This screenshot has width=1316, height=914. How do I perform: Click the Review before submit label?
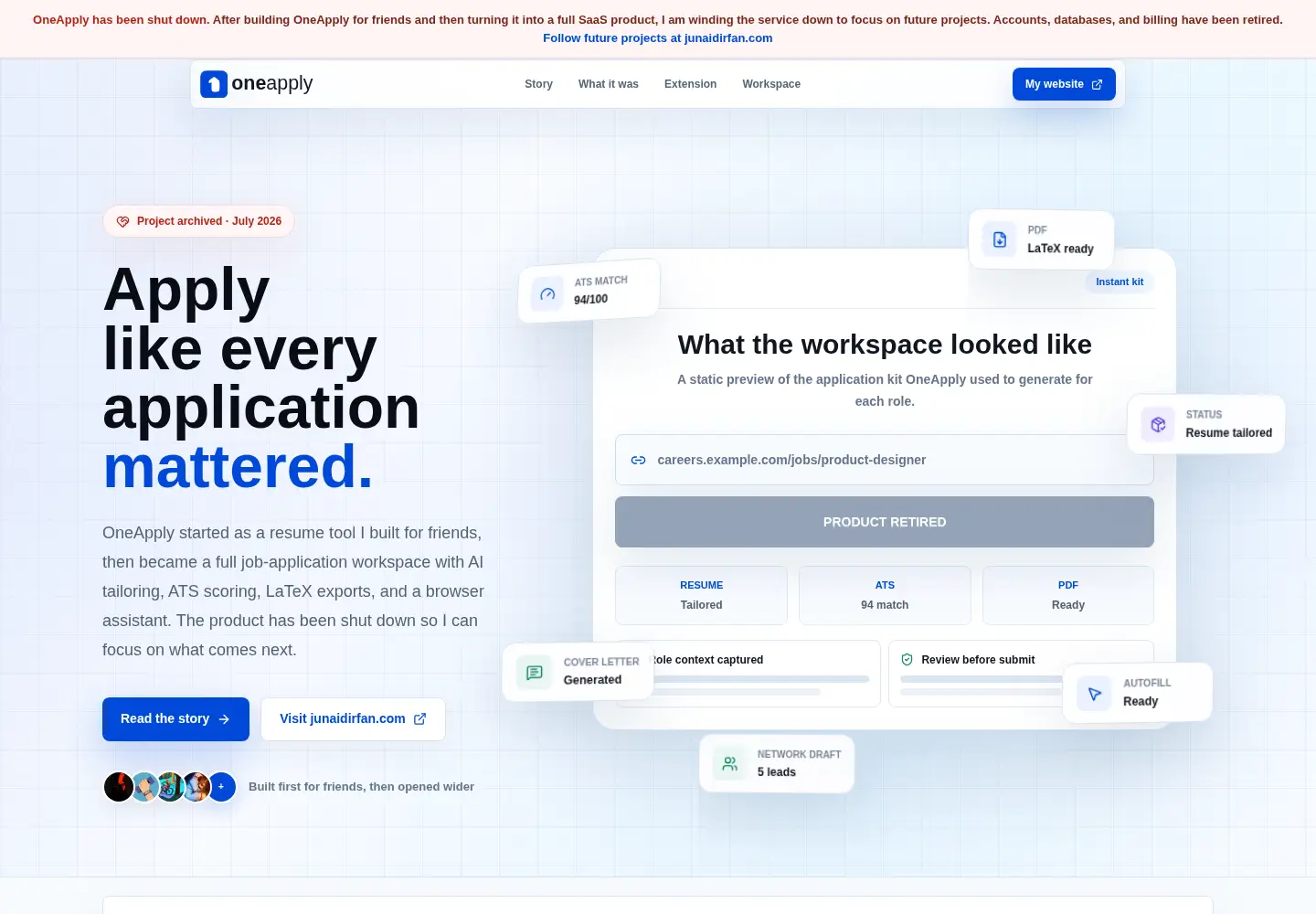coord(978,660)
